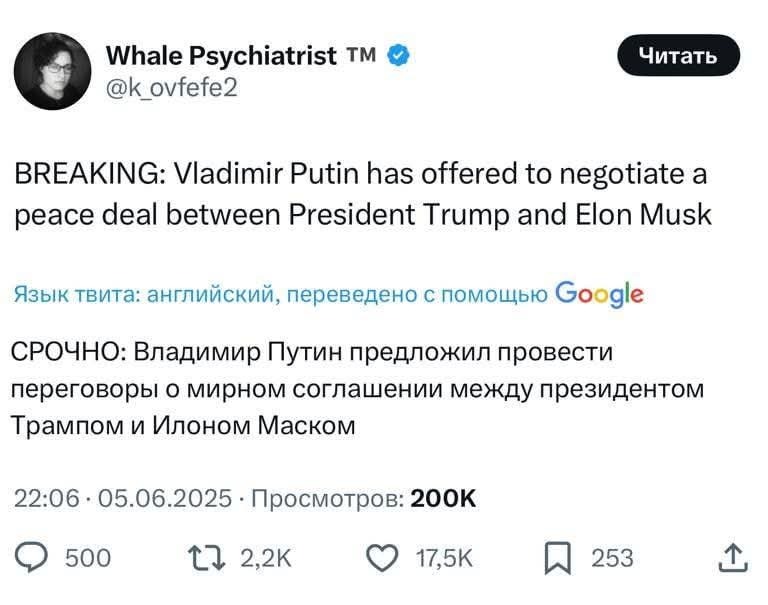The image size is (768, 605).
Task: Like the tweet with the heart icon
Action: (383, 557)
